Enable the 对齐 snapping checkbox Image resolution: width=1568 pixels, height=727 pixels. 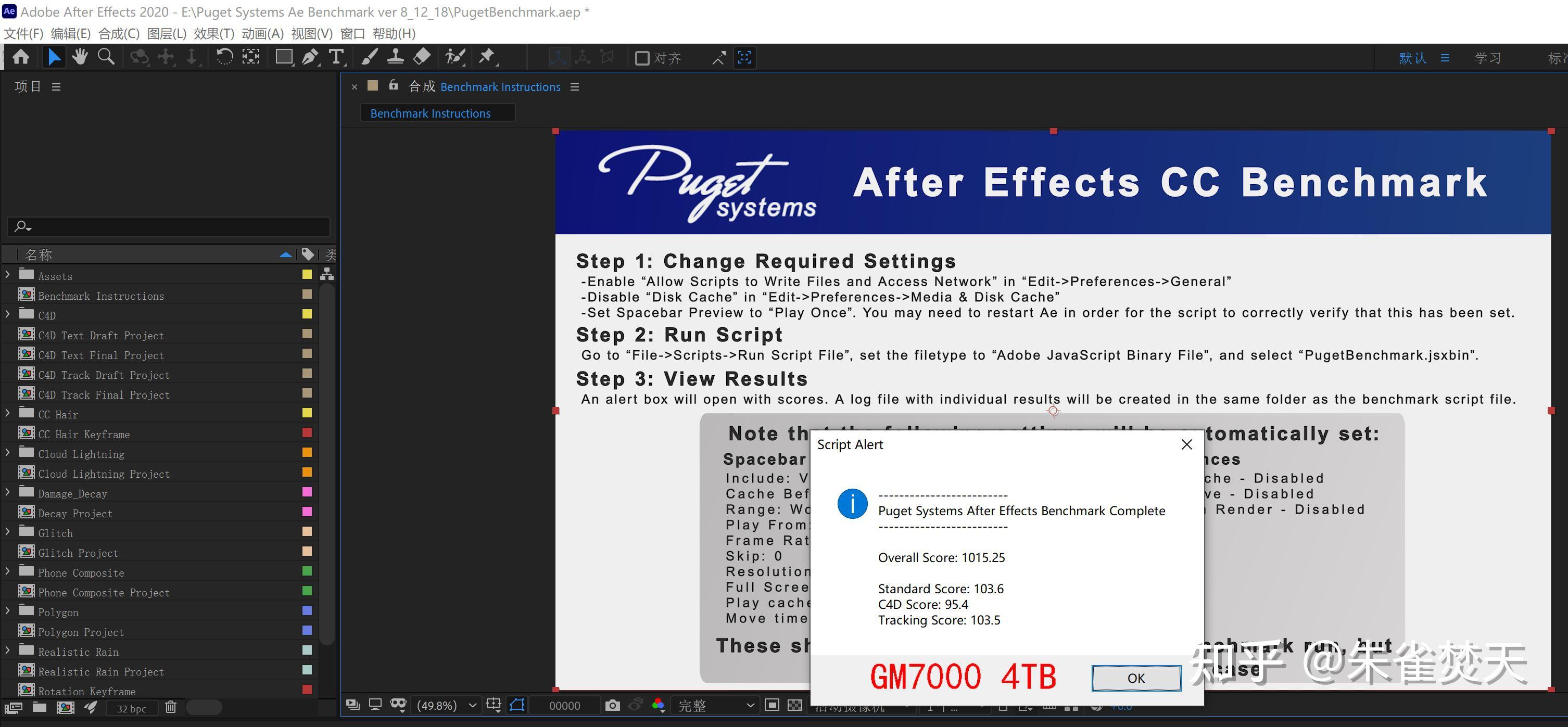pos(641,58)
